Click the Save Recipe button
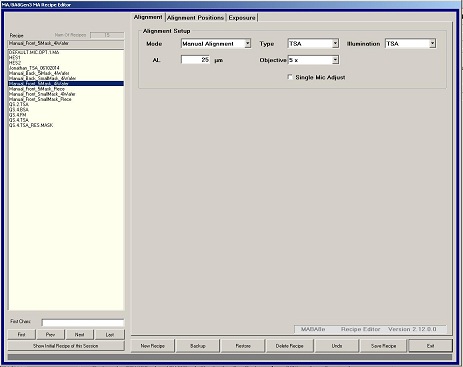Screen dimensions: 463x367 point(384,346)
